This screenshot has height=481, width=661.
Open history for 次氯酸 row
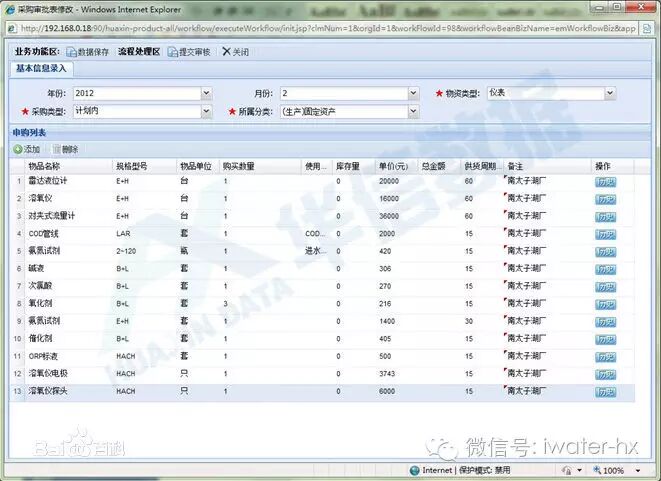pos(605,287)
